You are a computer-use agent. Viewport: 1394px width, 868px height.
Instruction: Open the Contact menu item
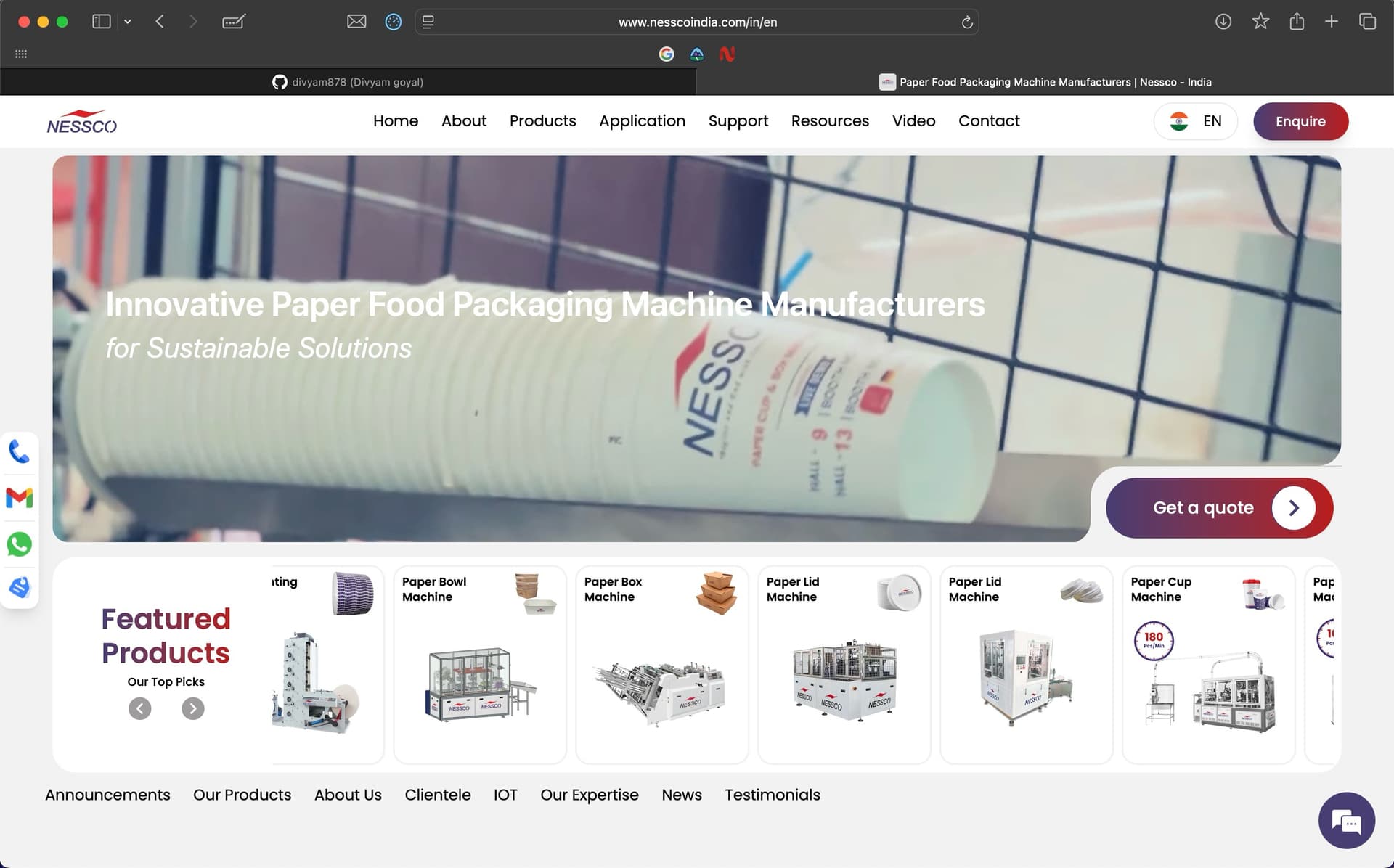[989, 121]
